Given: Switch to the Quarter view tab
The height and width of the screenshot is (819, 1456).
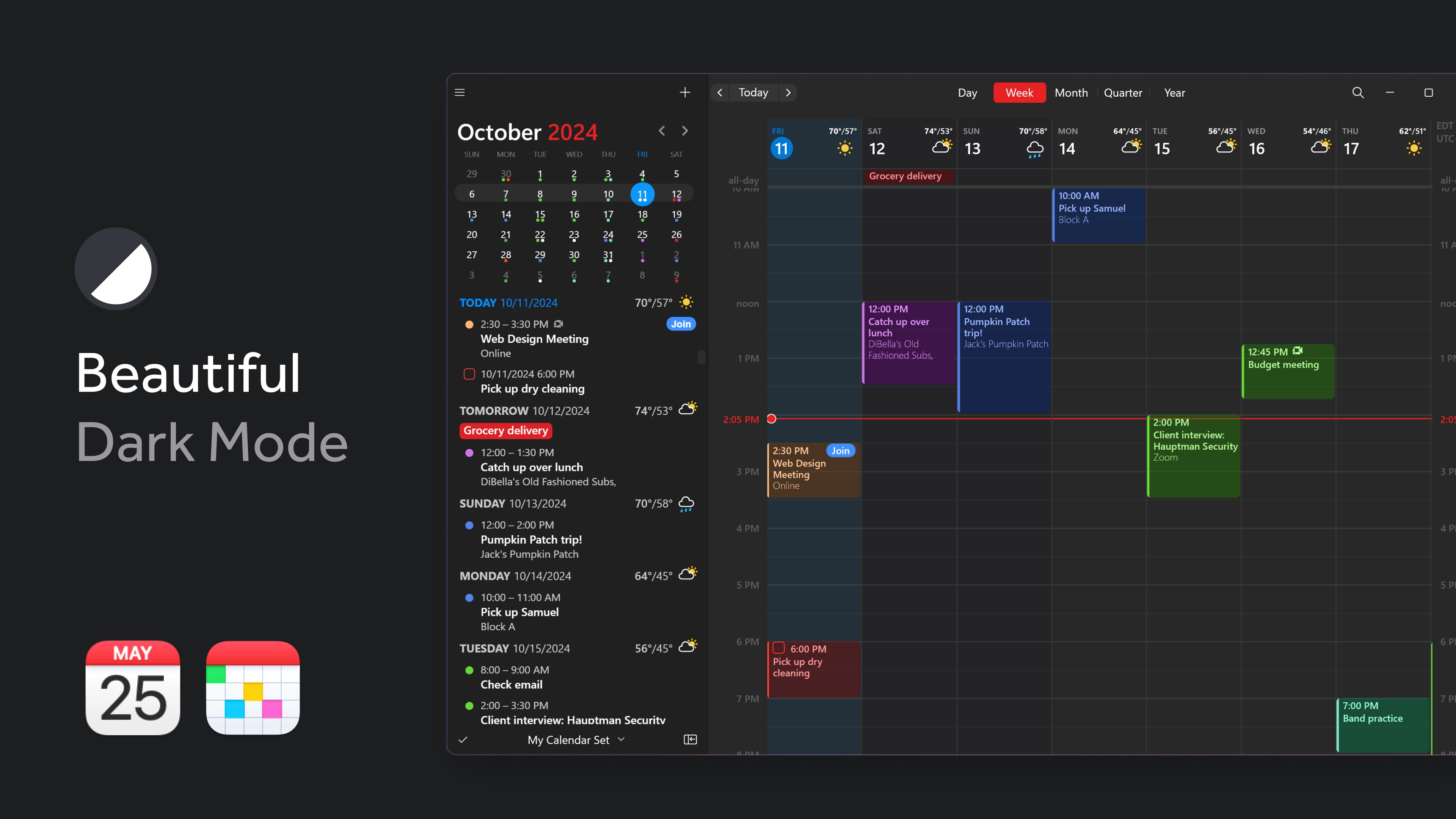Looking at the screenshot, I should [x=1123, y=93].
